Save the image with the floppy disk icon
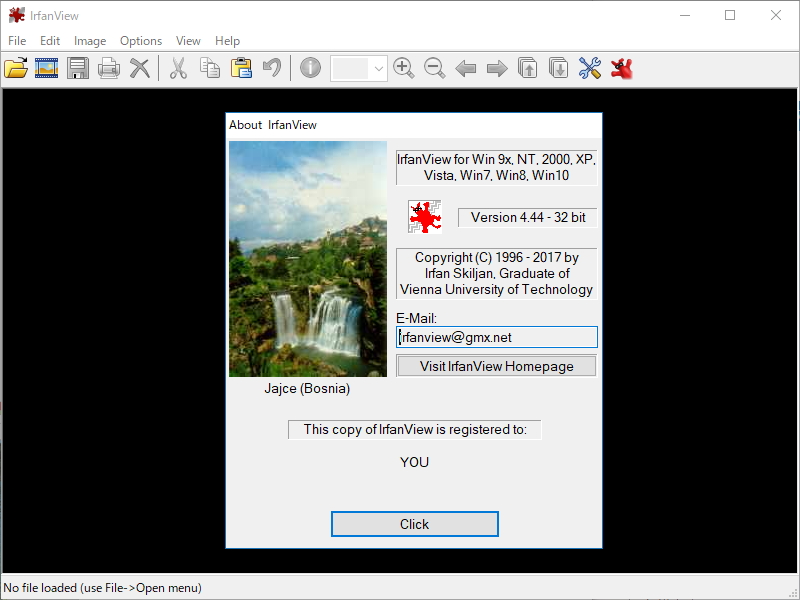Image resolution: width=800 pixels, height=600 pixels. [77, 68]
